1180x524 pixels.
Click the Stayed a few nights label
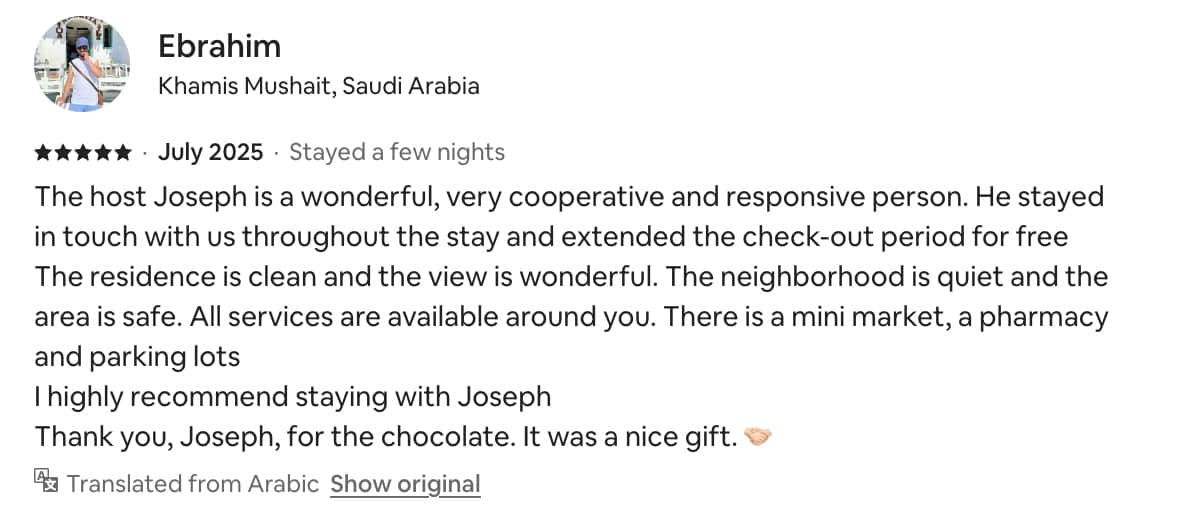click(x=396, y=152)
